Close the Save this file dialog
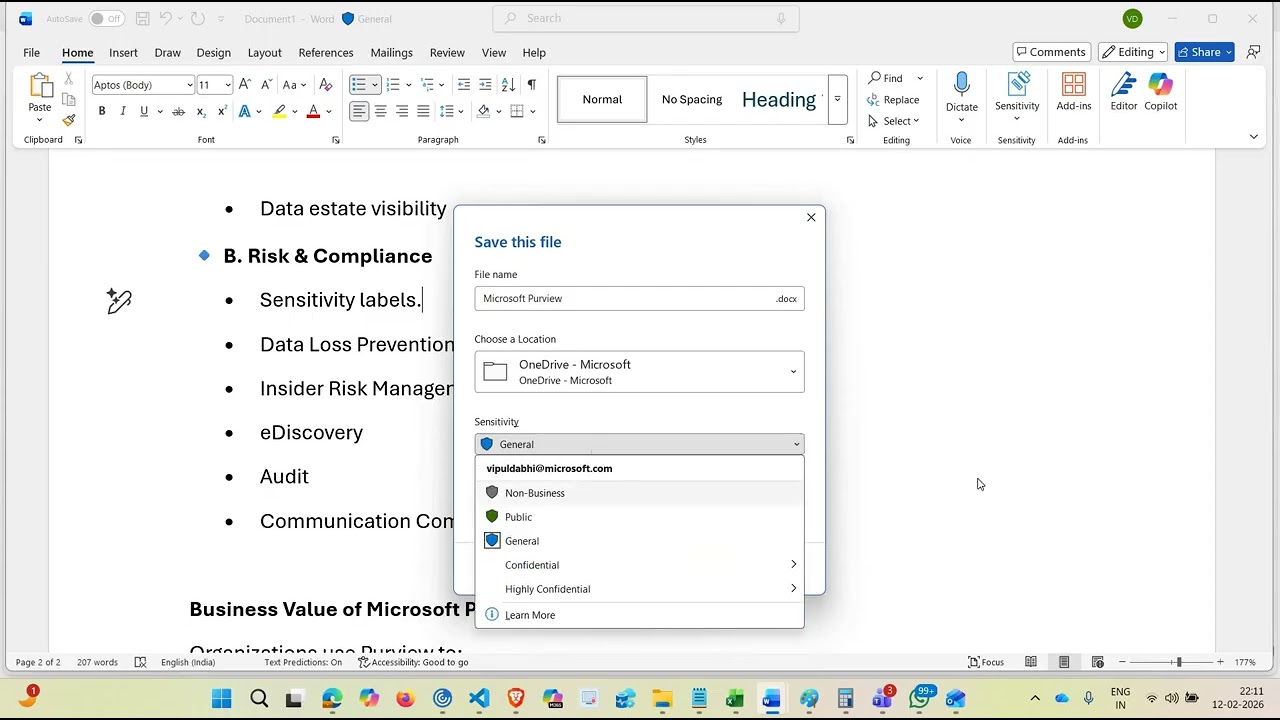The height and width of the screenshot is (720, 1280). pos(811,217)
